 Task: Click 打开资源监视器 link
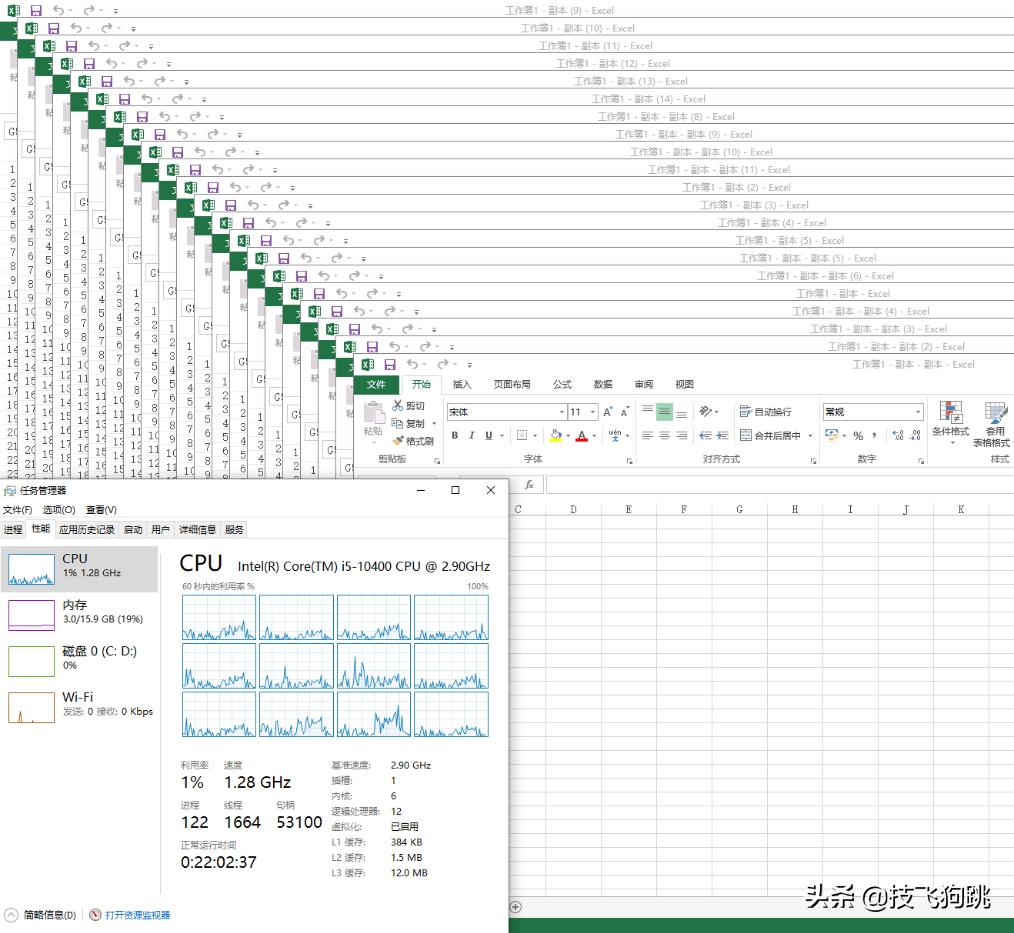point(137,915)
